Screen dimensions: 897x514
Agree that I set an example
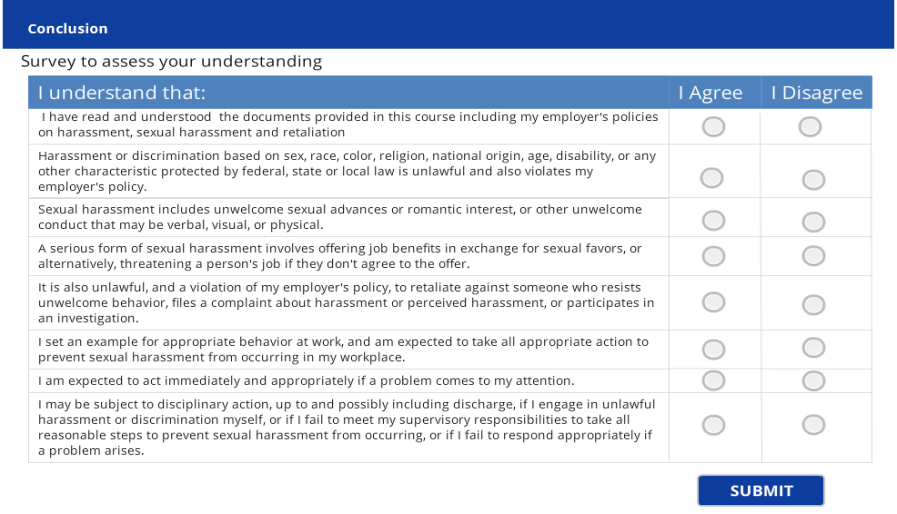coord(713,349)
